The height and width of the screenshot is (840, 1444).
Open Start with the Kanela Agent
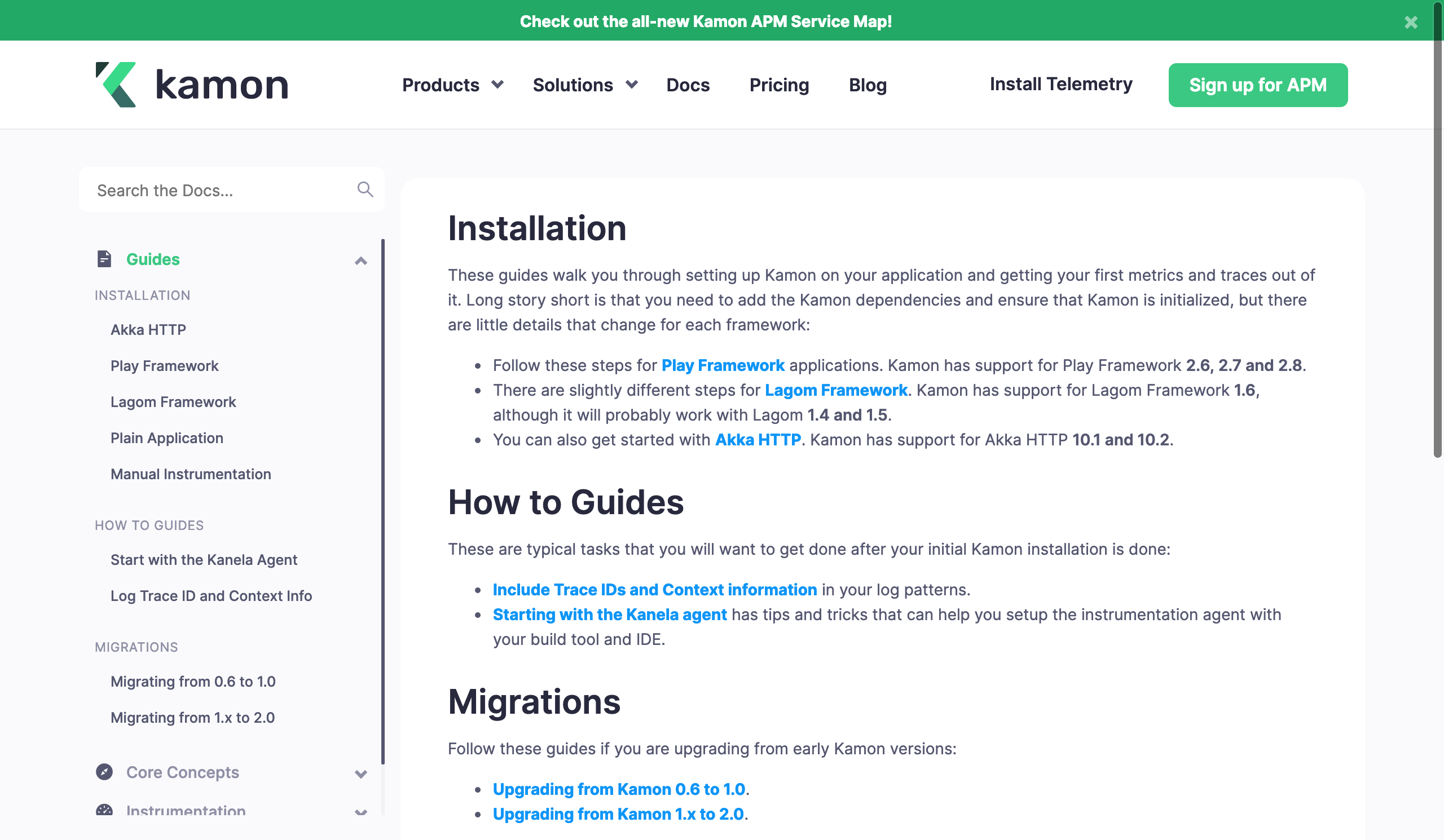(x=204, y=559)
